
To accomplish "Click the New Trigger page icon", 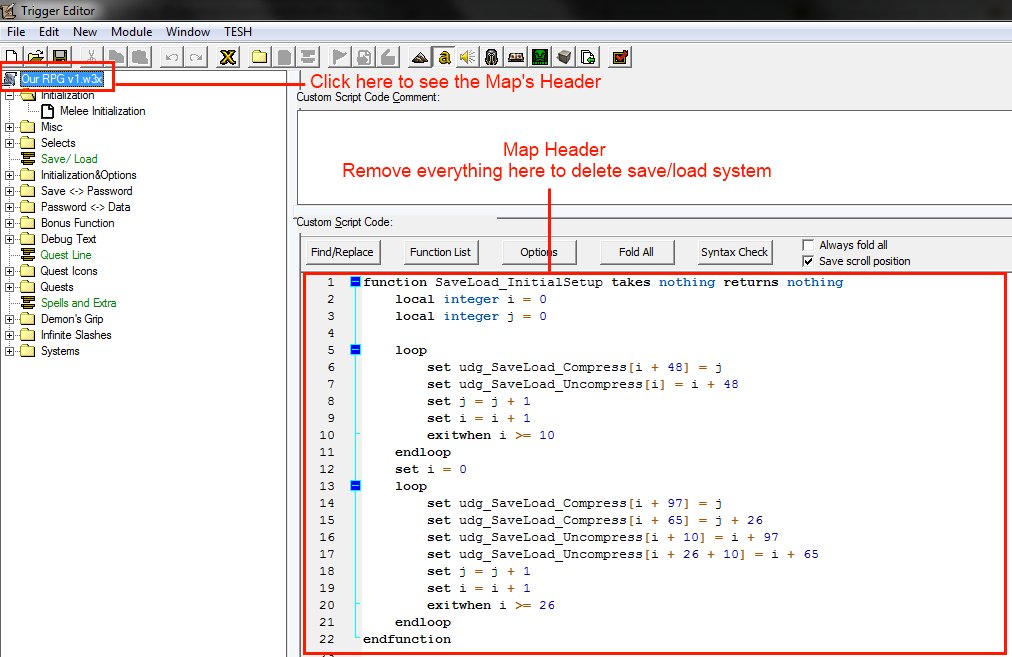I will click(284, 57).
